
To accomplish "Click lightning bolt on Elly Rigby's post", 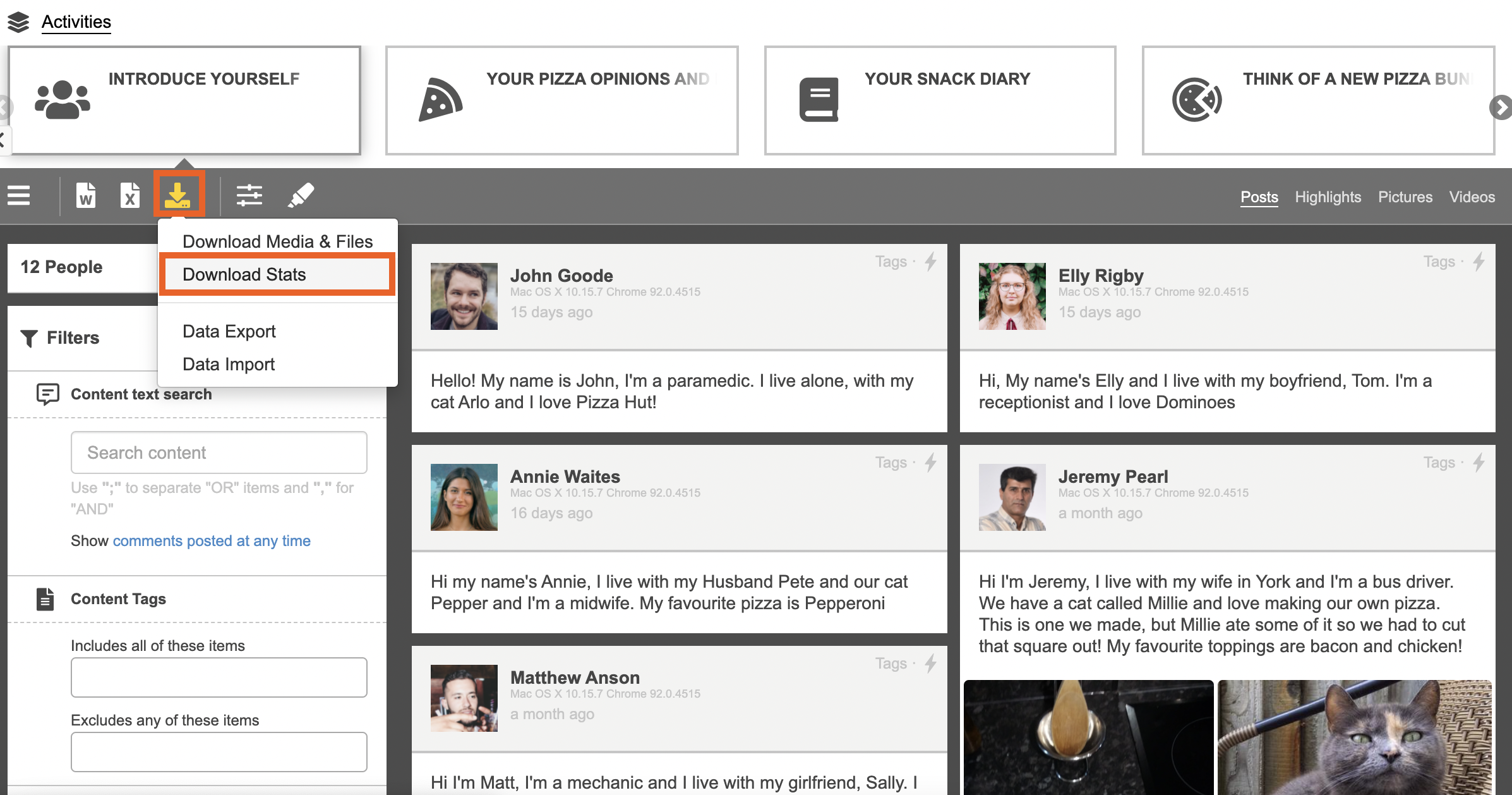I will tap(1479, 262).
